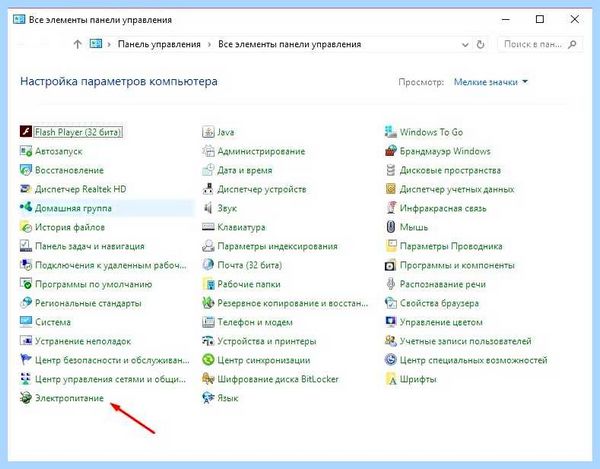
Task: Maximize the control panel window
Action: (540, 19)
